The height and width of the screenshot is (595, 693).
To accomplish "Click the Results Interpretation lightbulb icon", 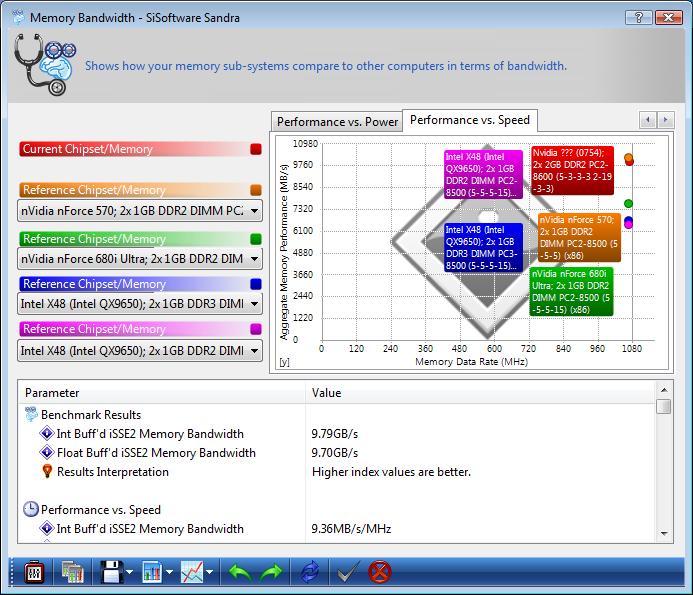I will coord(47,471).
